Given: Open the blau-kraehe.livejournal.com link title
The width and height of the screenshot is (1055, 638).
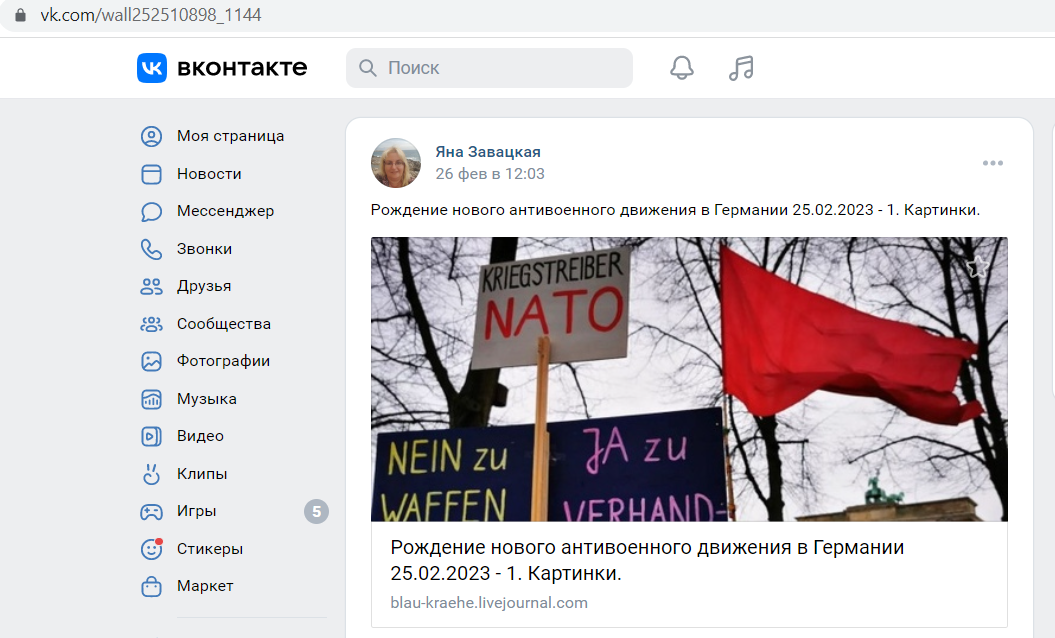Looking at the screenshot, I should click(647, 561).
